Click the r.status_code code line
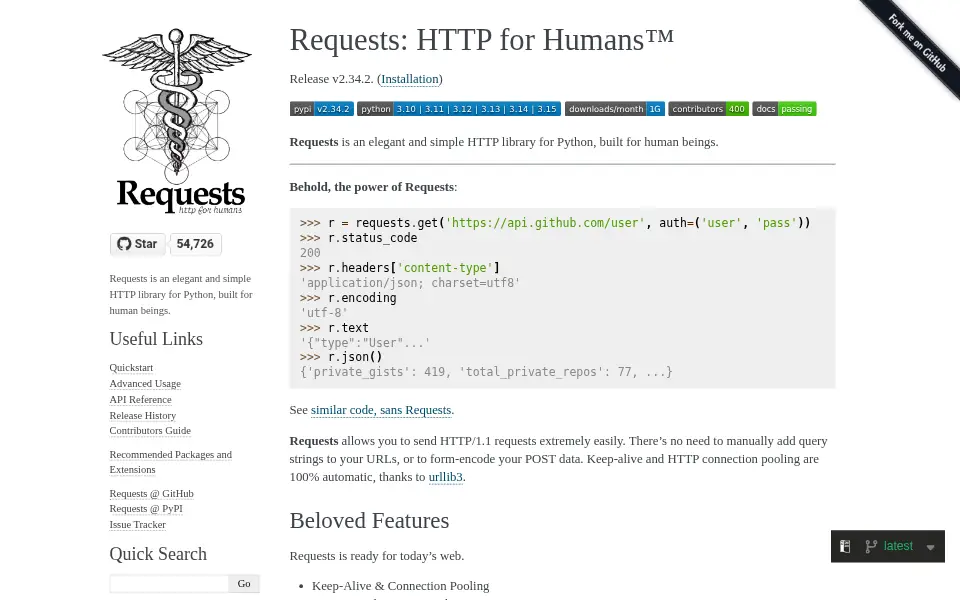The image size is (960, 600). point(358,238)
